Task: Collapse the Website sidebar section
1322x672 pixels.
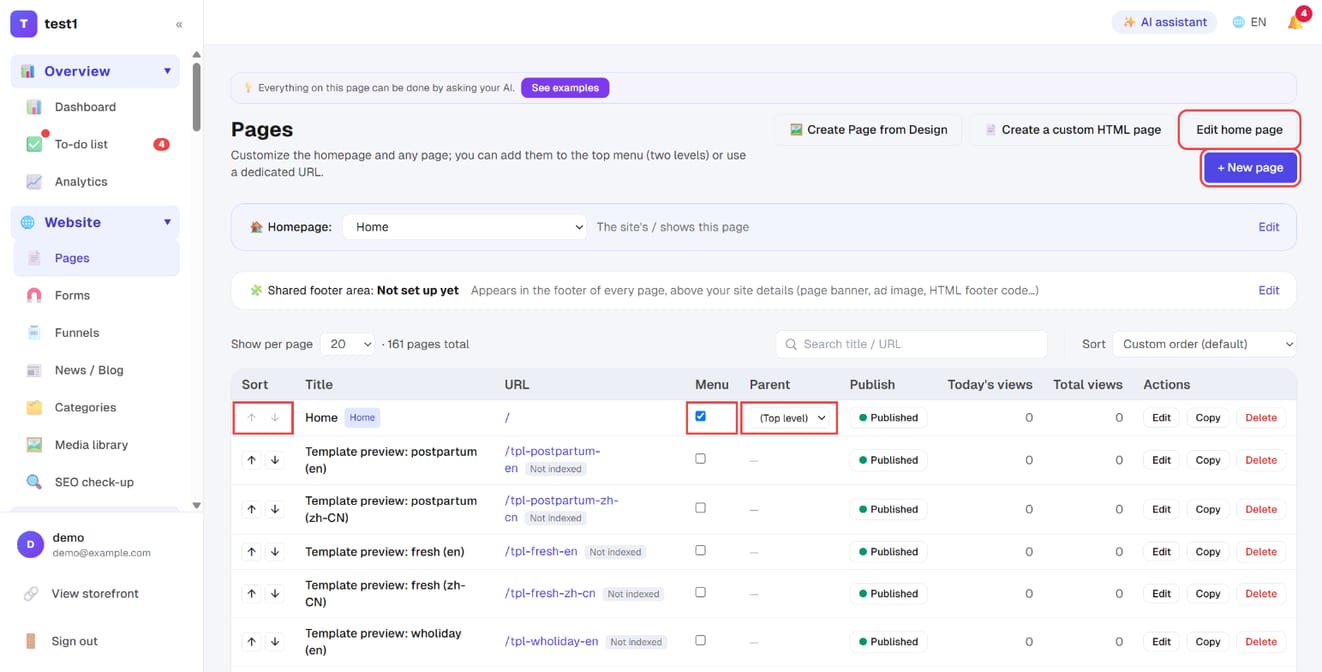Action: [x=167, y=222]
